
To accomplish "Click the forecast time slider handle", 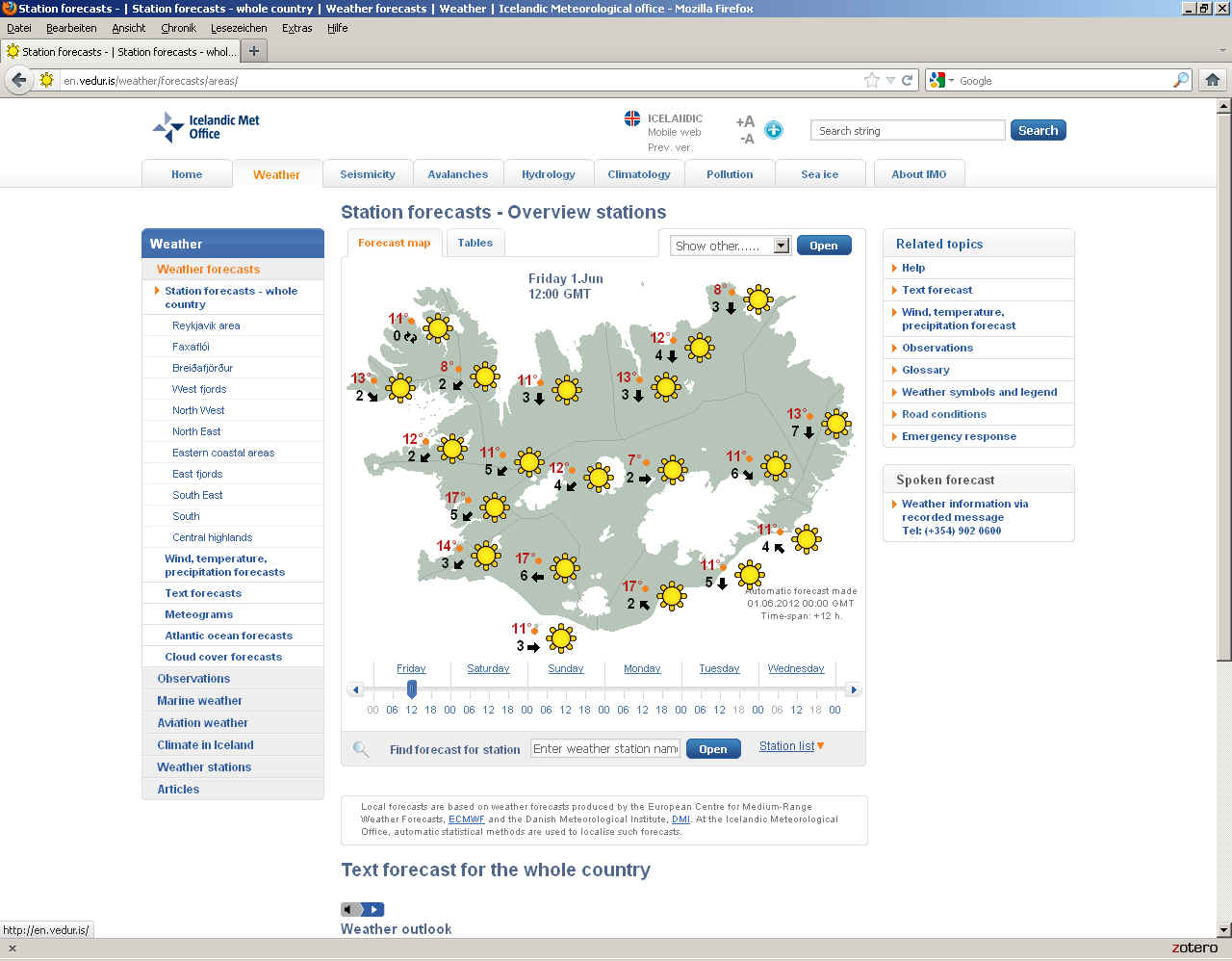I will (412, 688).
